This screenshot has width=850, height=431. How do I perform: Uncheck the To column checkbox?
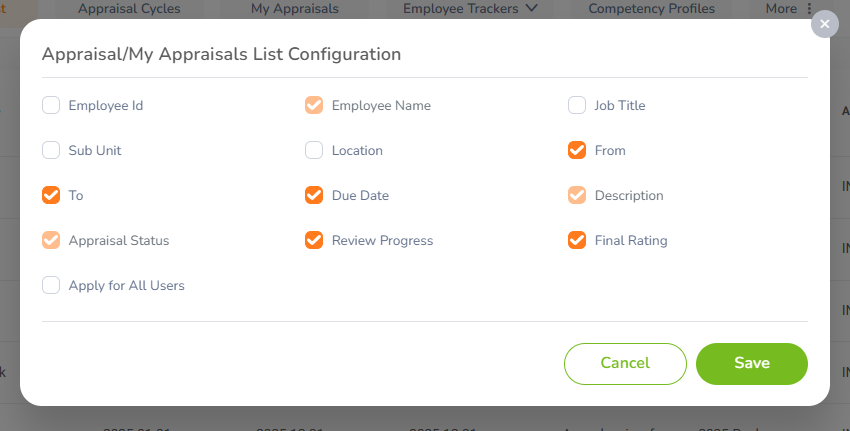[51, 195]
